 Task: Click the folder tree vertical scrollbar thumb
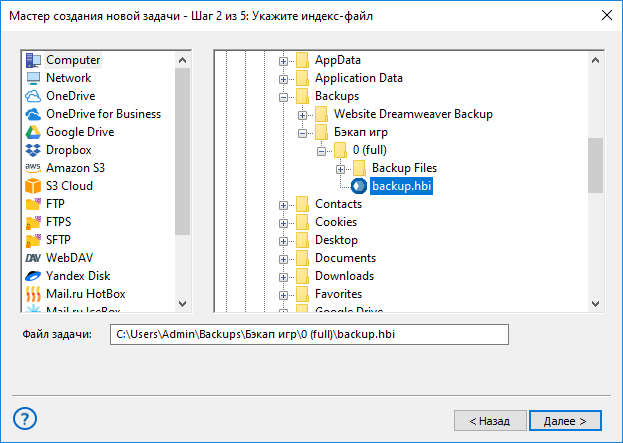[x=595, y=165]
